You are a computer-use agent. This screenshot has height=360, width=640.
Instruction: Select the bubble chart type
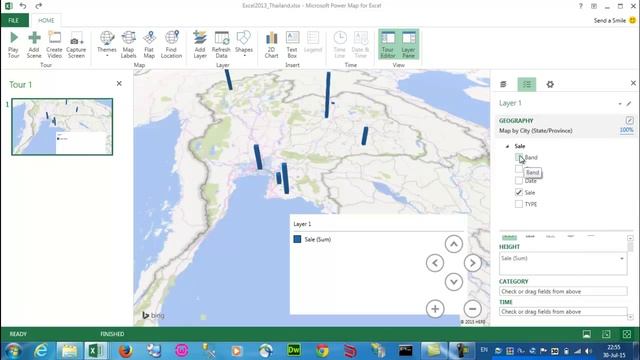550,237
